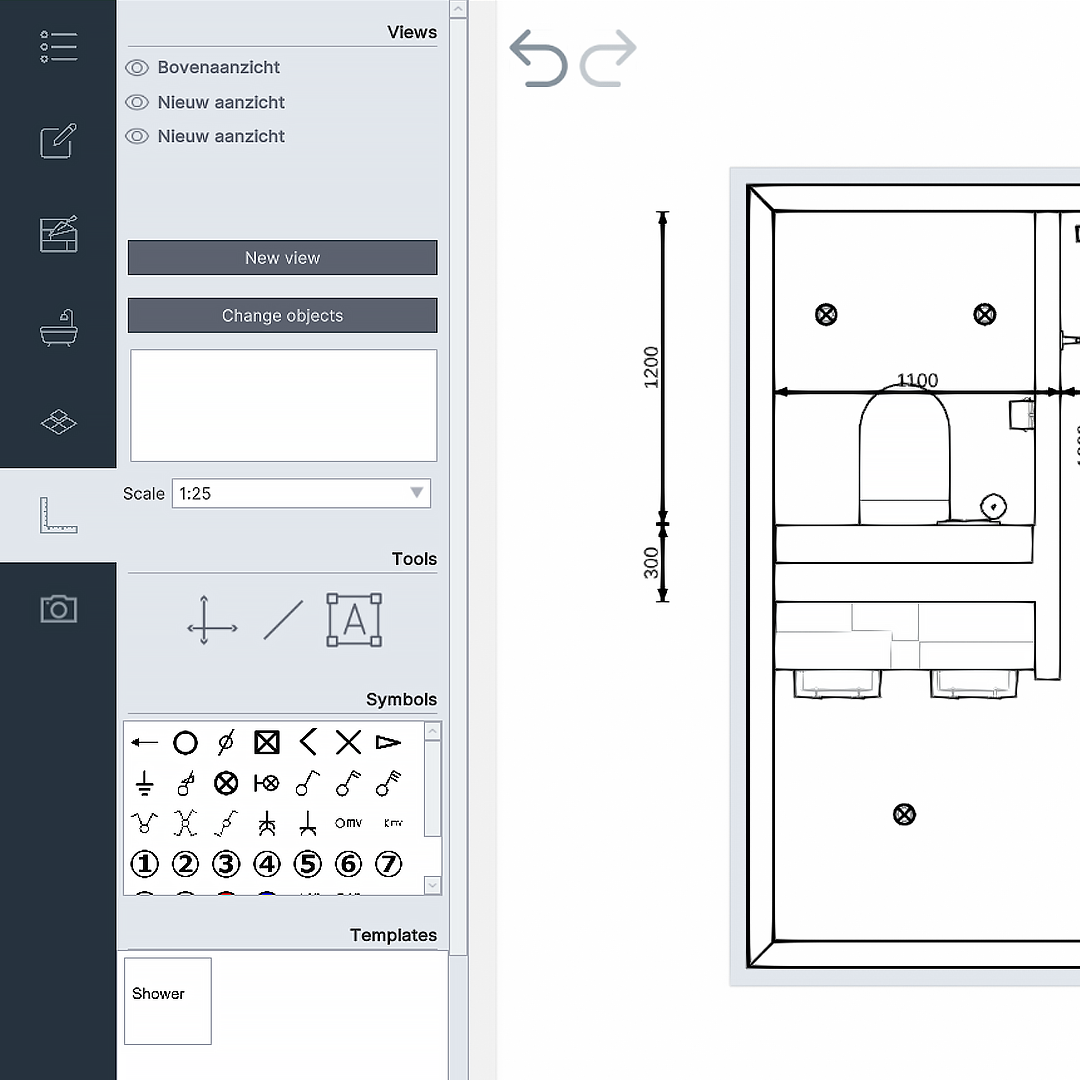1080x1080 pixels.
Task: Toggle the eye icon on the second Nieuw aanzicht
Action: 137,136
